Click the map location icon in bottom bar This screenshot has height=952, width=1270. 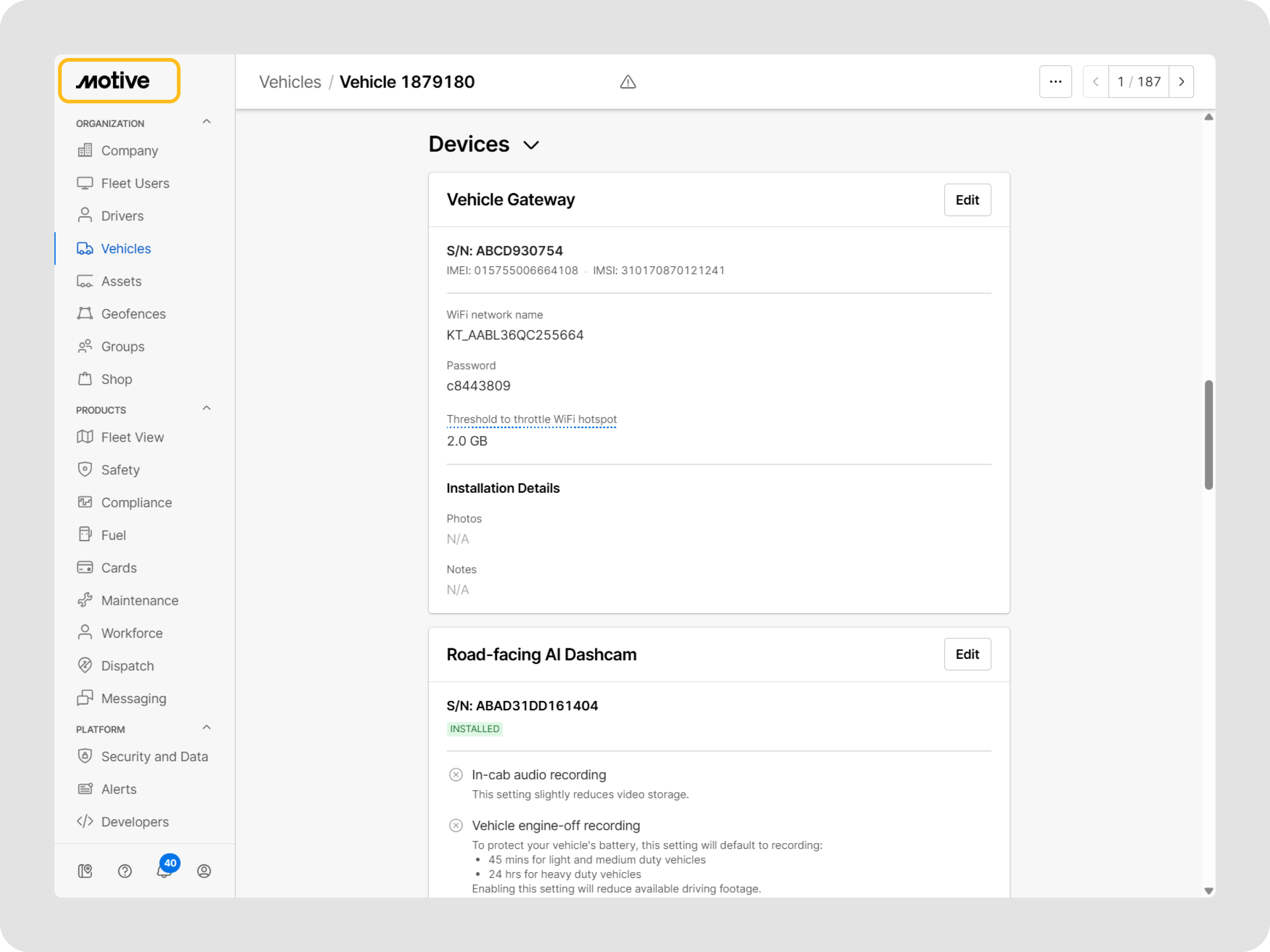coord(85,871)
